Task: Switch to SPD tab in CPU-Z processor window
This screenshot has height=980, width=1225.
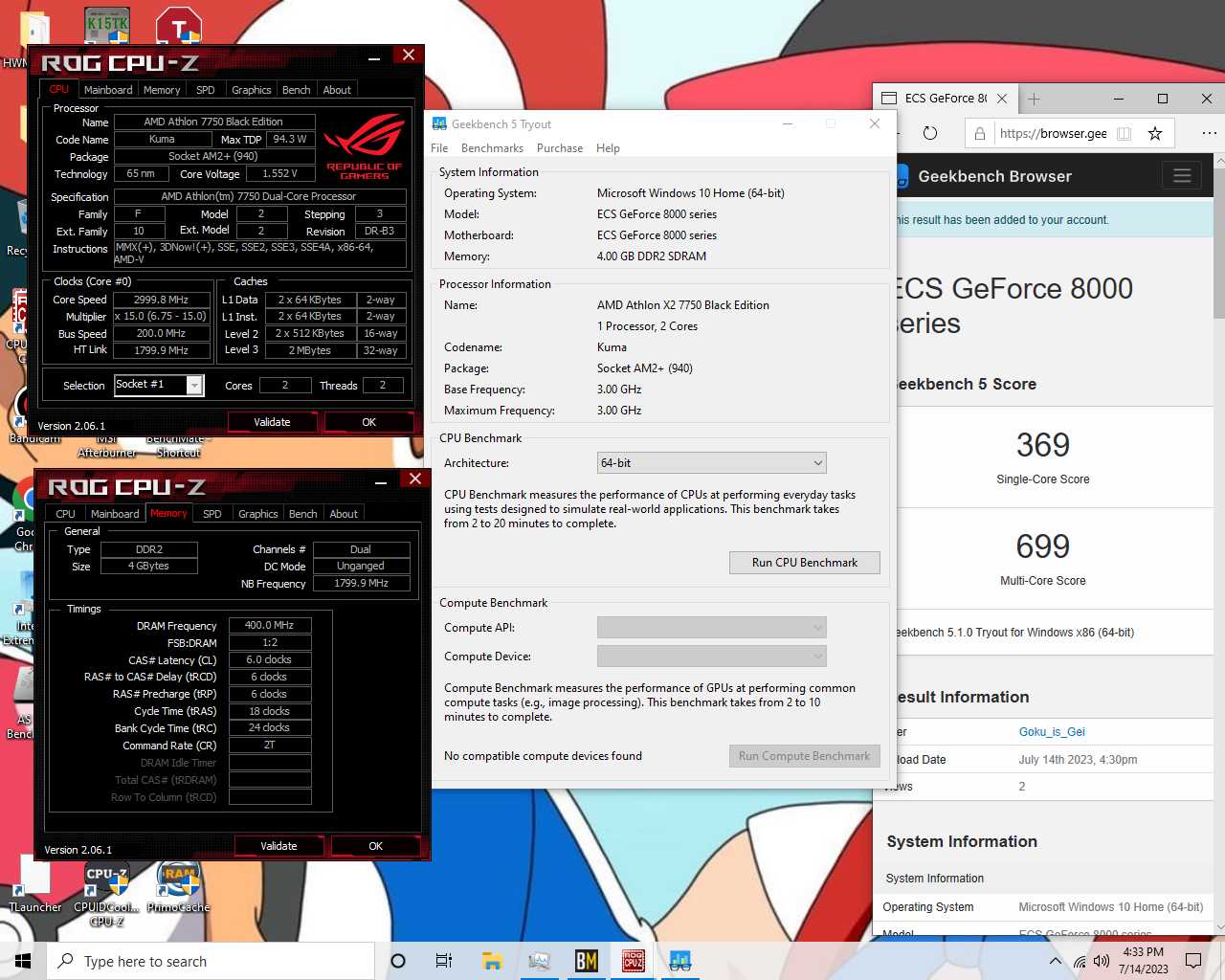Action: (x=206, y=90)
